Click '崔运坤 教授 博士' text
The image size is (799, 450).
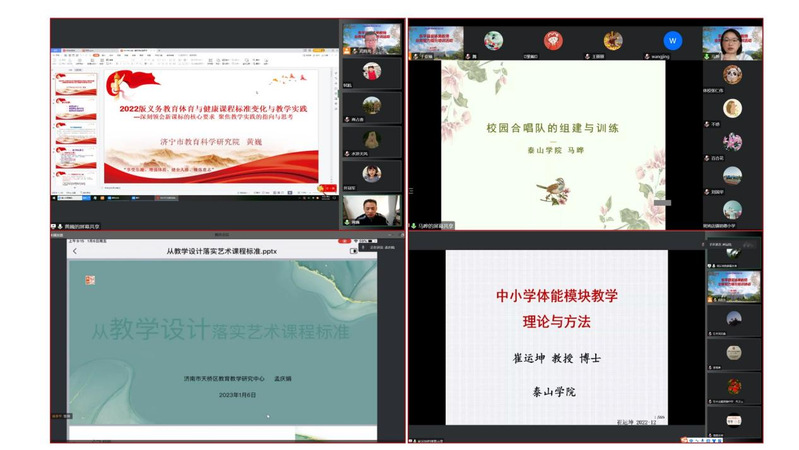556,358
